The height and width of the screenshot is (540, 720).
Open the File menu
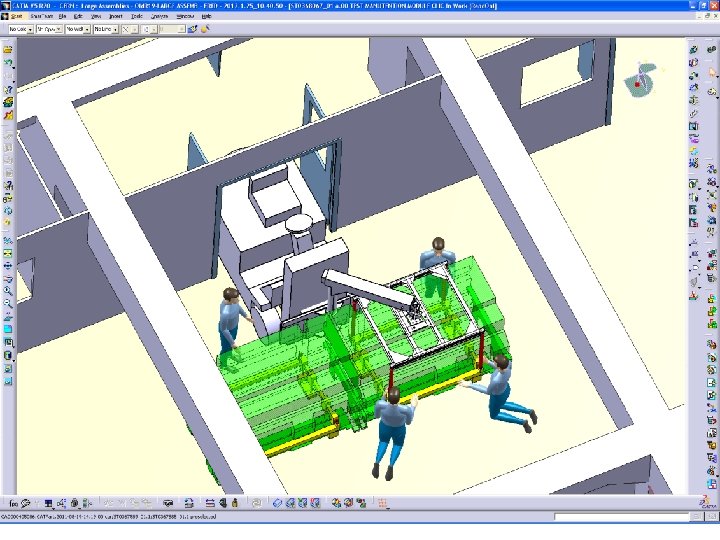tap(62, 16)
